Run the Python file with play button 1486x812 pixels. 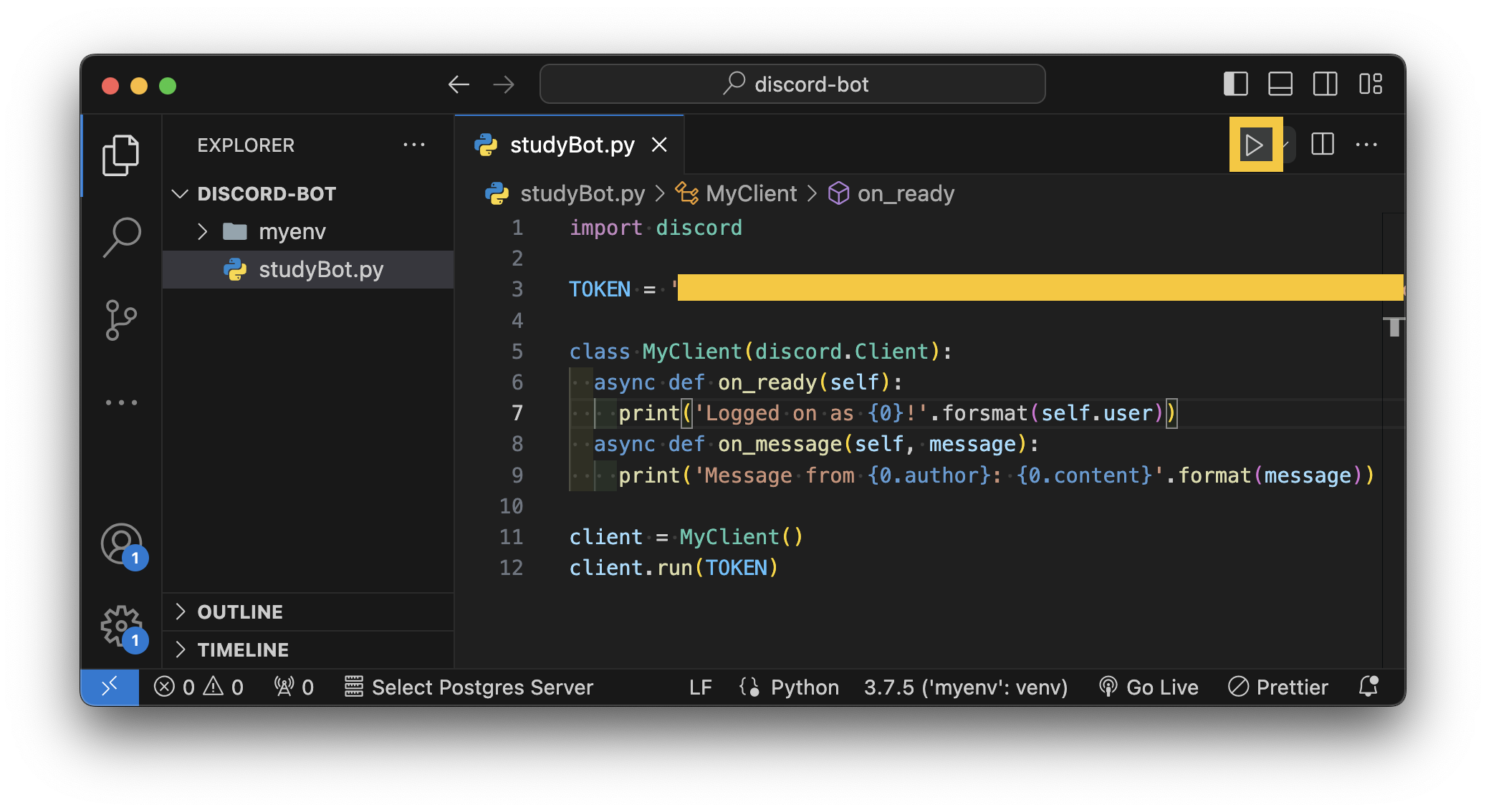coord(1255,145)
